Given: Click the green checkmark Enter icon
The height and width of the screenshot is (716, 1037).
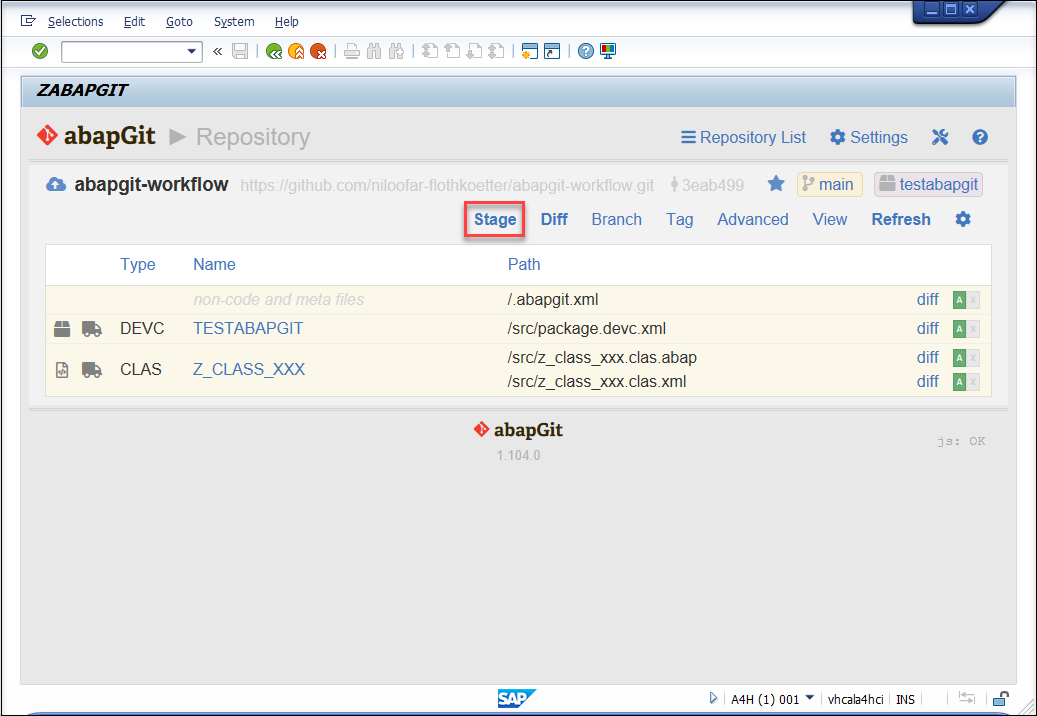Looking at the screenshot, I should 40,51.
